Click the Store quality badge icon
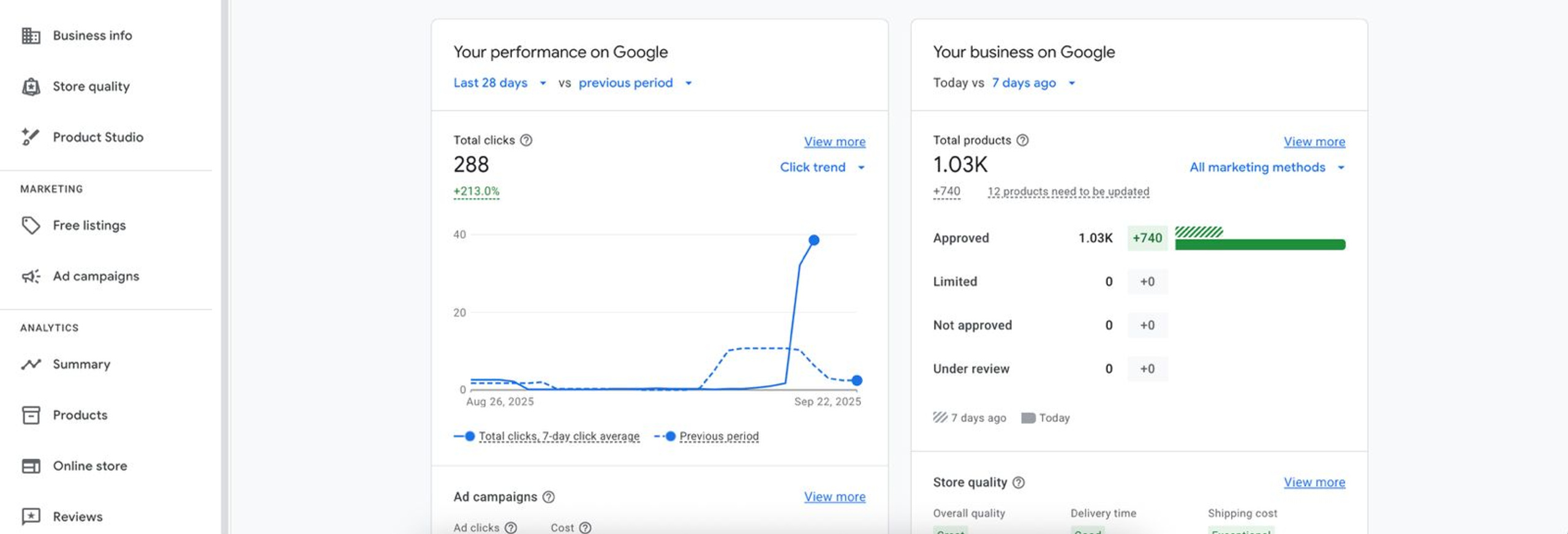This screenshot has height=534, width=1568. tap(31, 86)
